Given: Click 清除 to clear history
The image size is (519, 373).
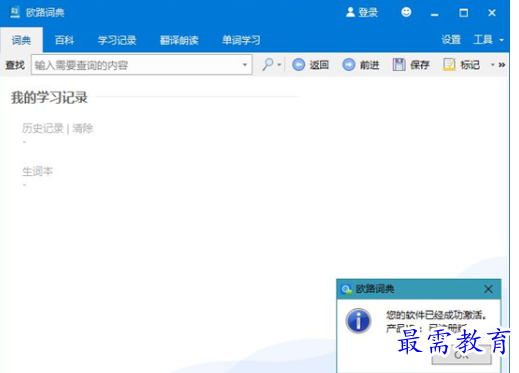Looking at the screenshot, I should click(x=82, y=128).
